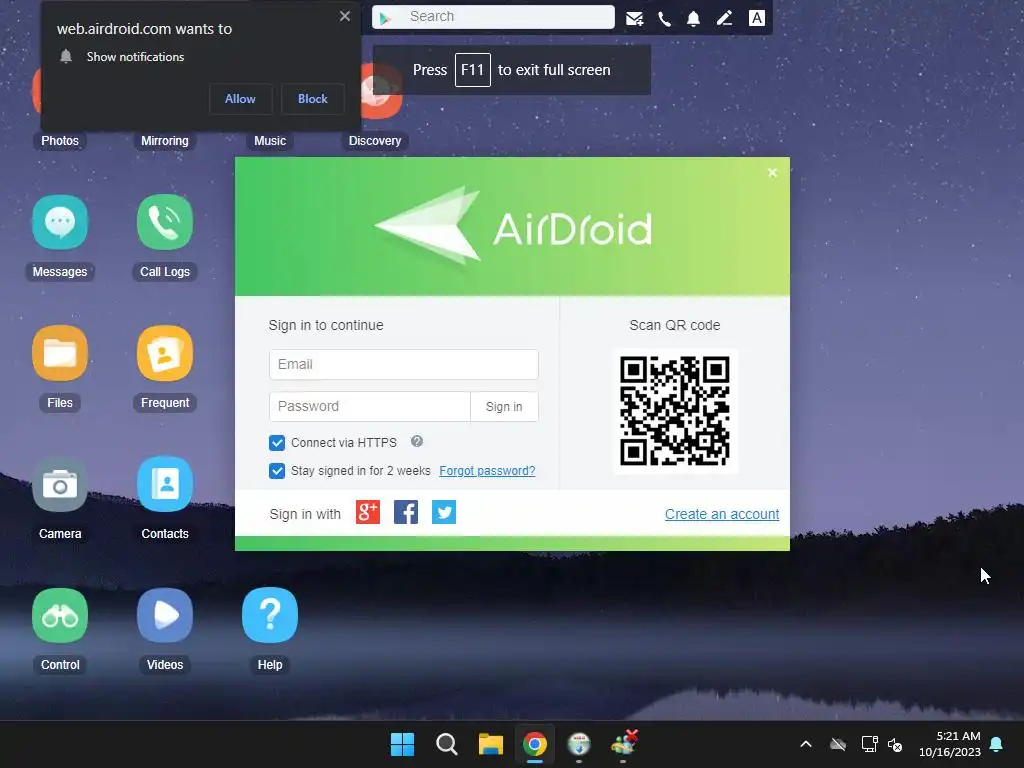Open the Call Logs app icon
The width and height of the screenshot is (1024, 768).
tap(165, 222)
